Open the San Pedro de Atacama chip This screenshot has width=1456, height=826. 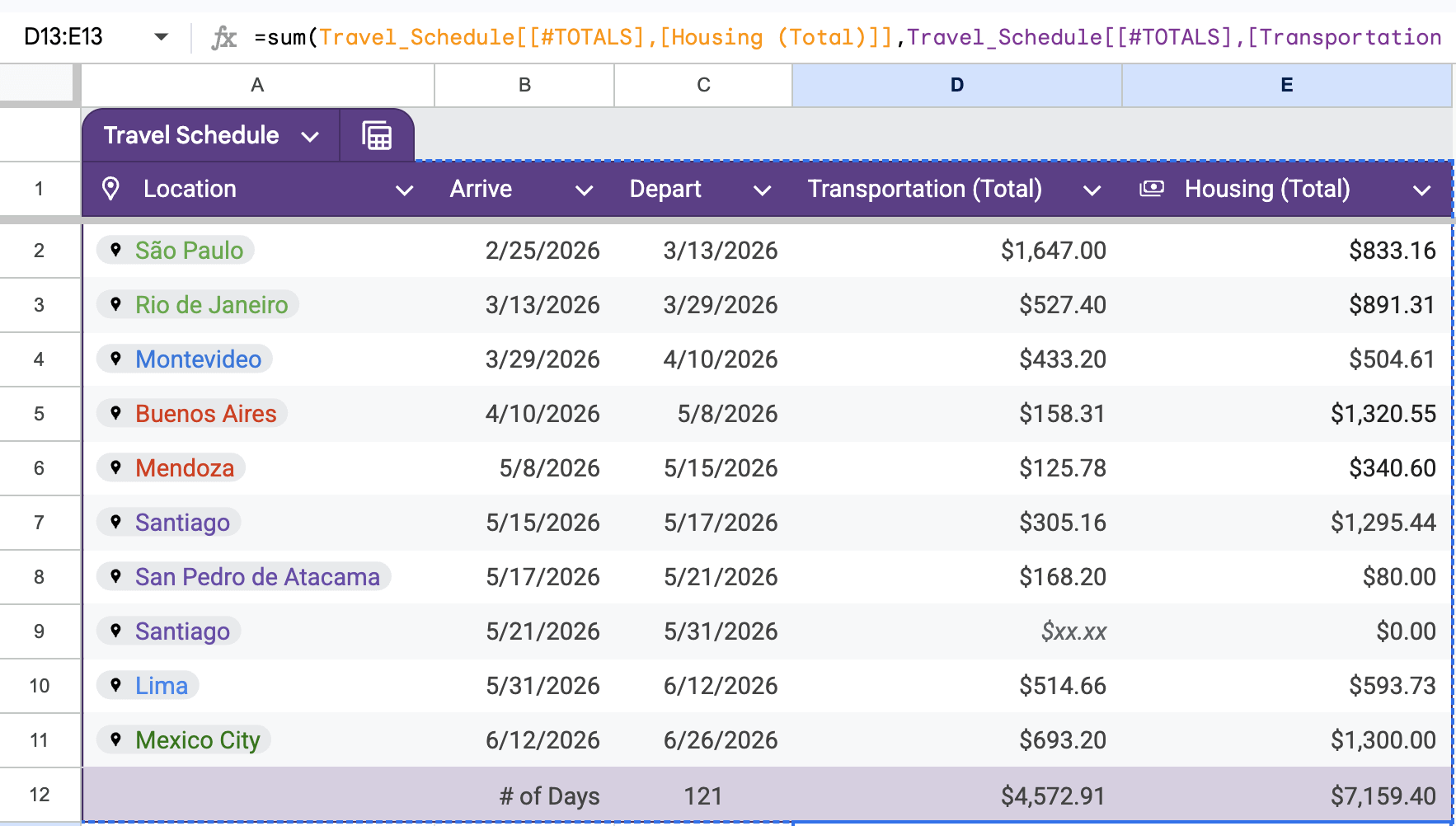point(244,576)
